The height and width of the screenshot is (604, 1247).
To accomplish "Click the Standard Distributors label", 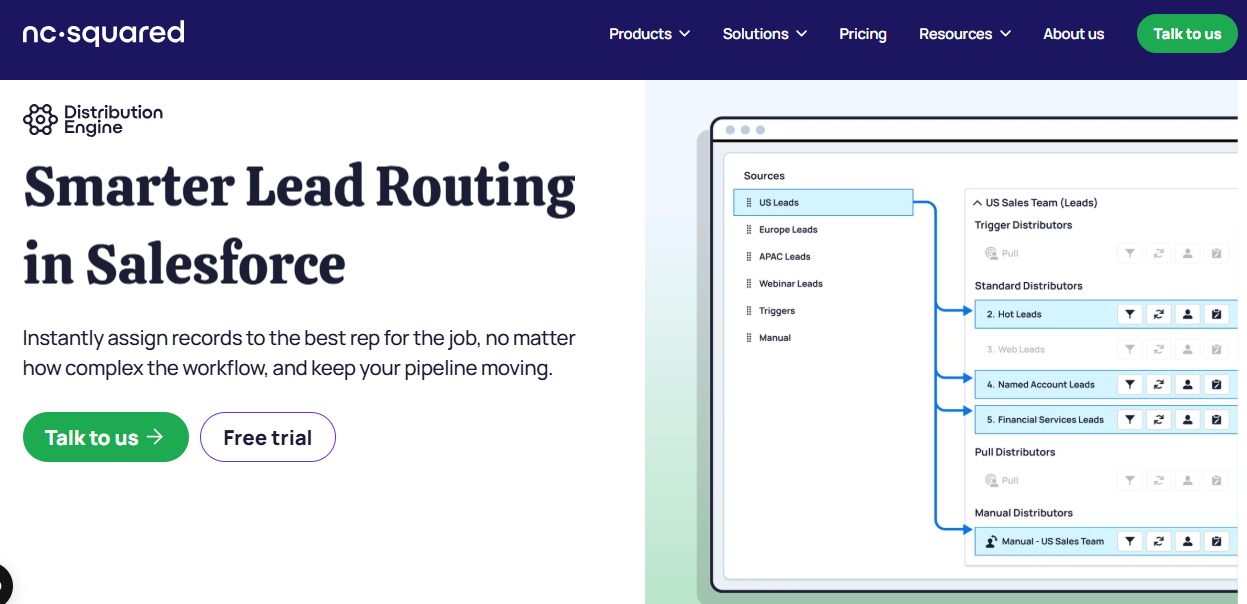I will [1029, 285].
